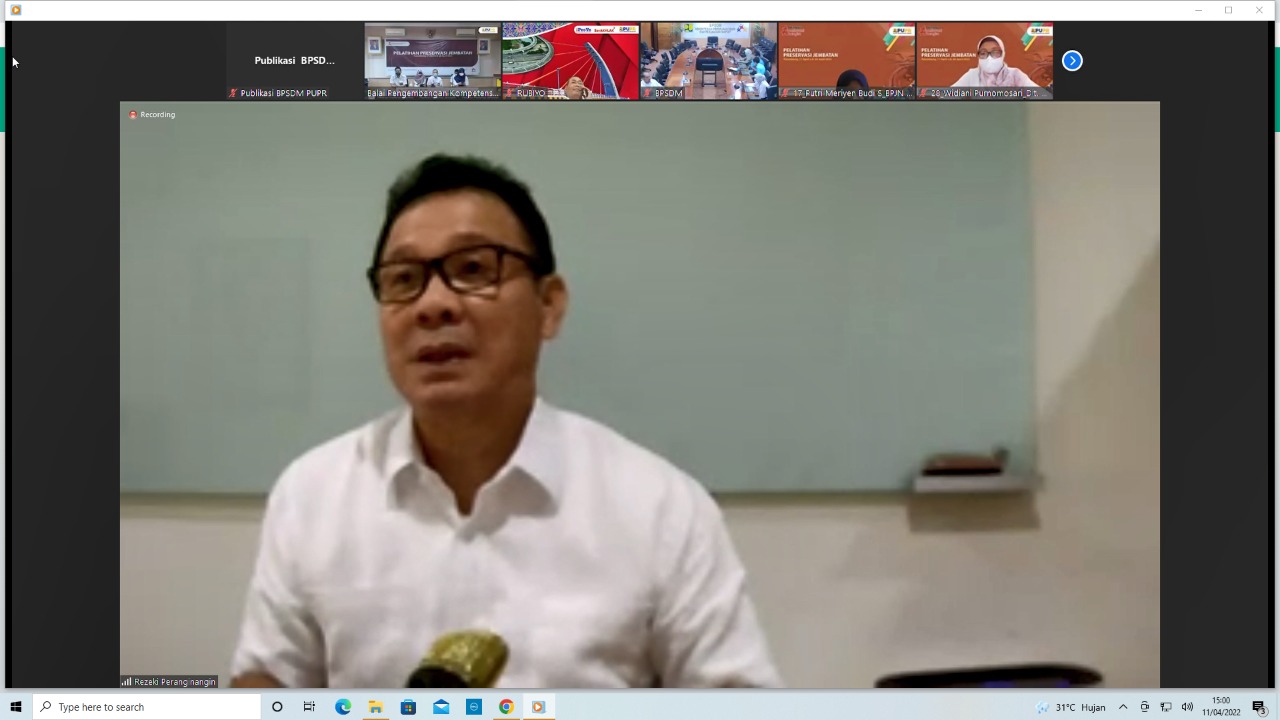Open the 15:00 clock and calendar

tap(1221, 707)
